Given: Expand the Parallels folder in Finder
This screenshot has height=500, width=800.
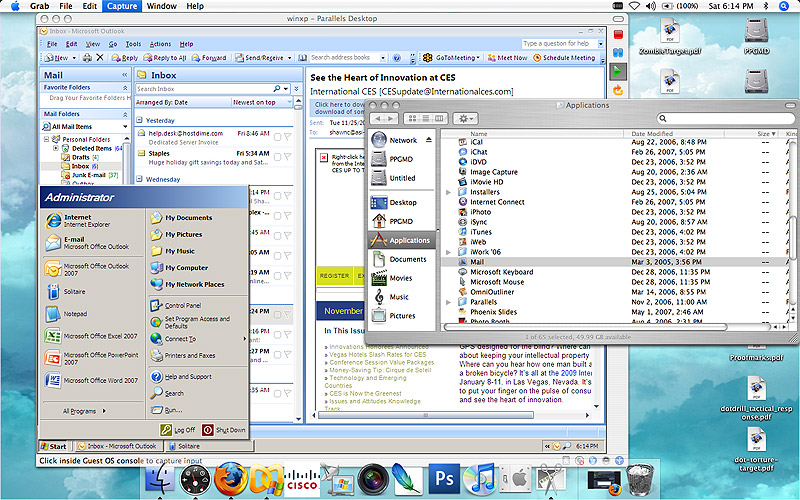Looking at the screenshot, I should pos(448,302).
